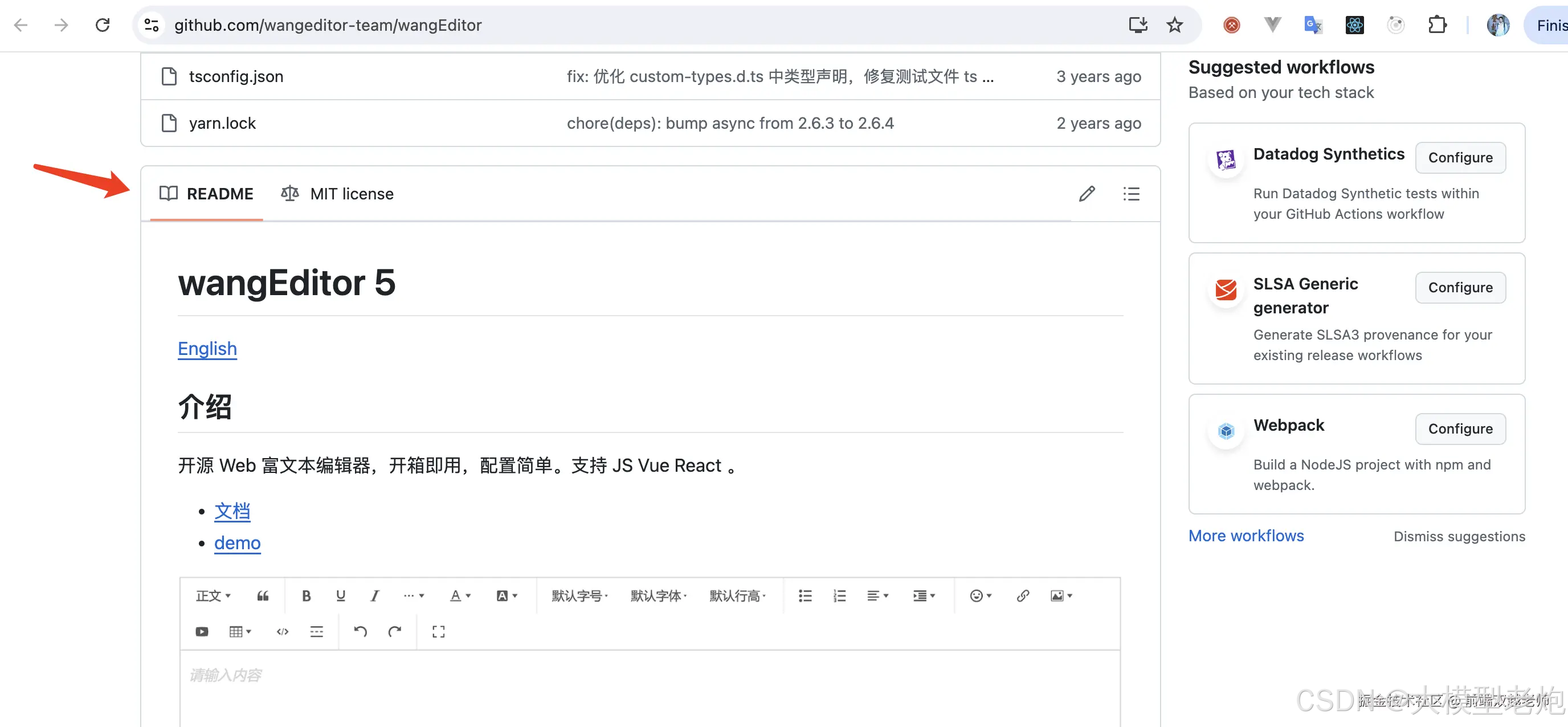
Task: Switch to the MIT license tab
Action: pyautogui.click(x=351, y=194)
